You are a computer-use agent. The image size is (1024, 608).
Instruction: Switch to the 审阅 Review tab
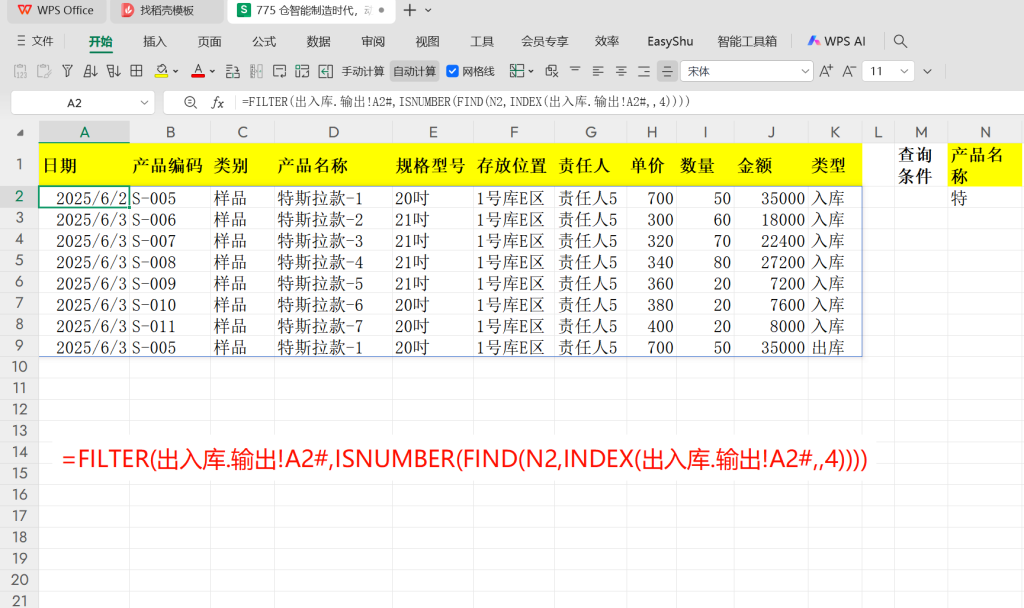pyautogui.click(x=373, y=41)
